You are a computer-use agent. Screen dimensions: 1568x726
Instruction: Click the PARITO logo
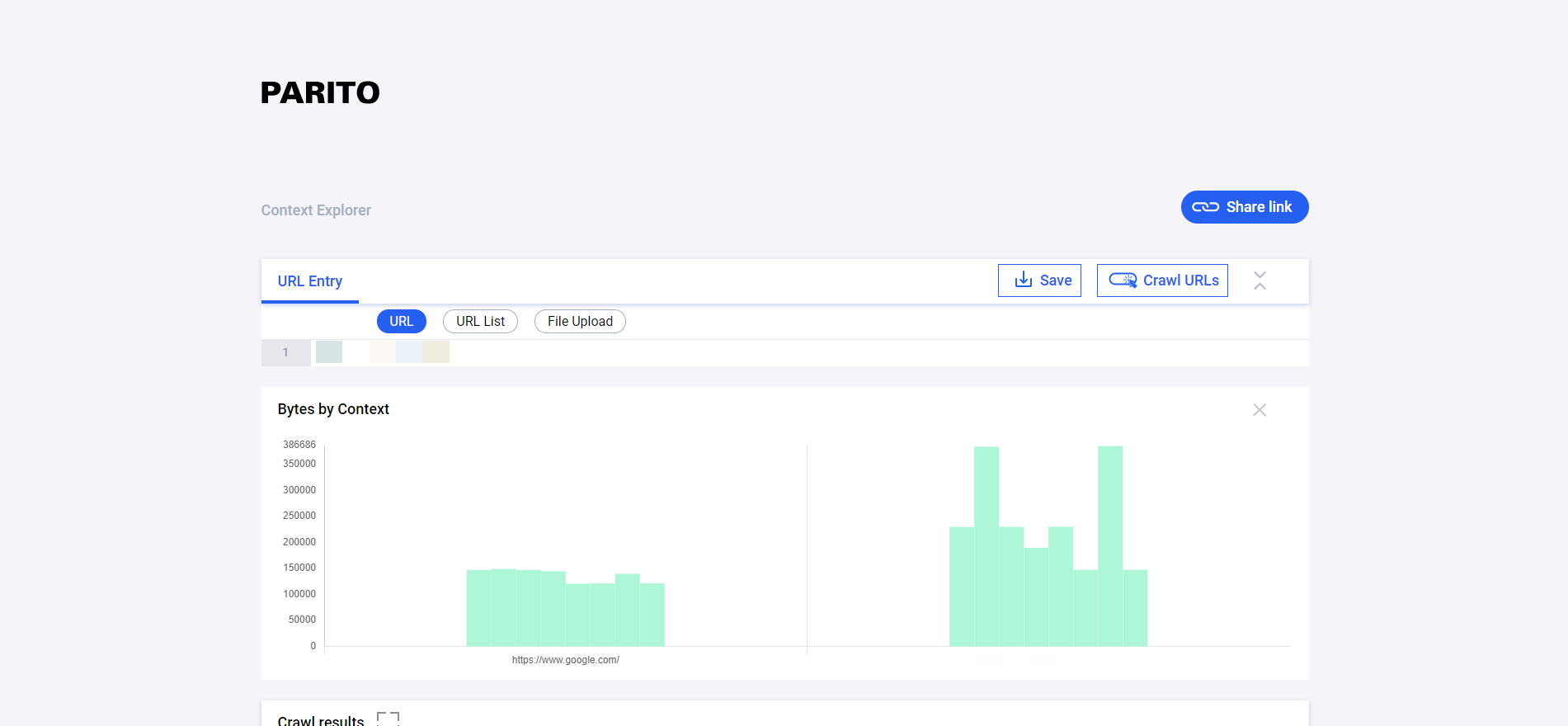point(320,93)
